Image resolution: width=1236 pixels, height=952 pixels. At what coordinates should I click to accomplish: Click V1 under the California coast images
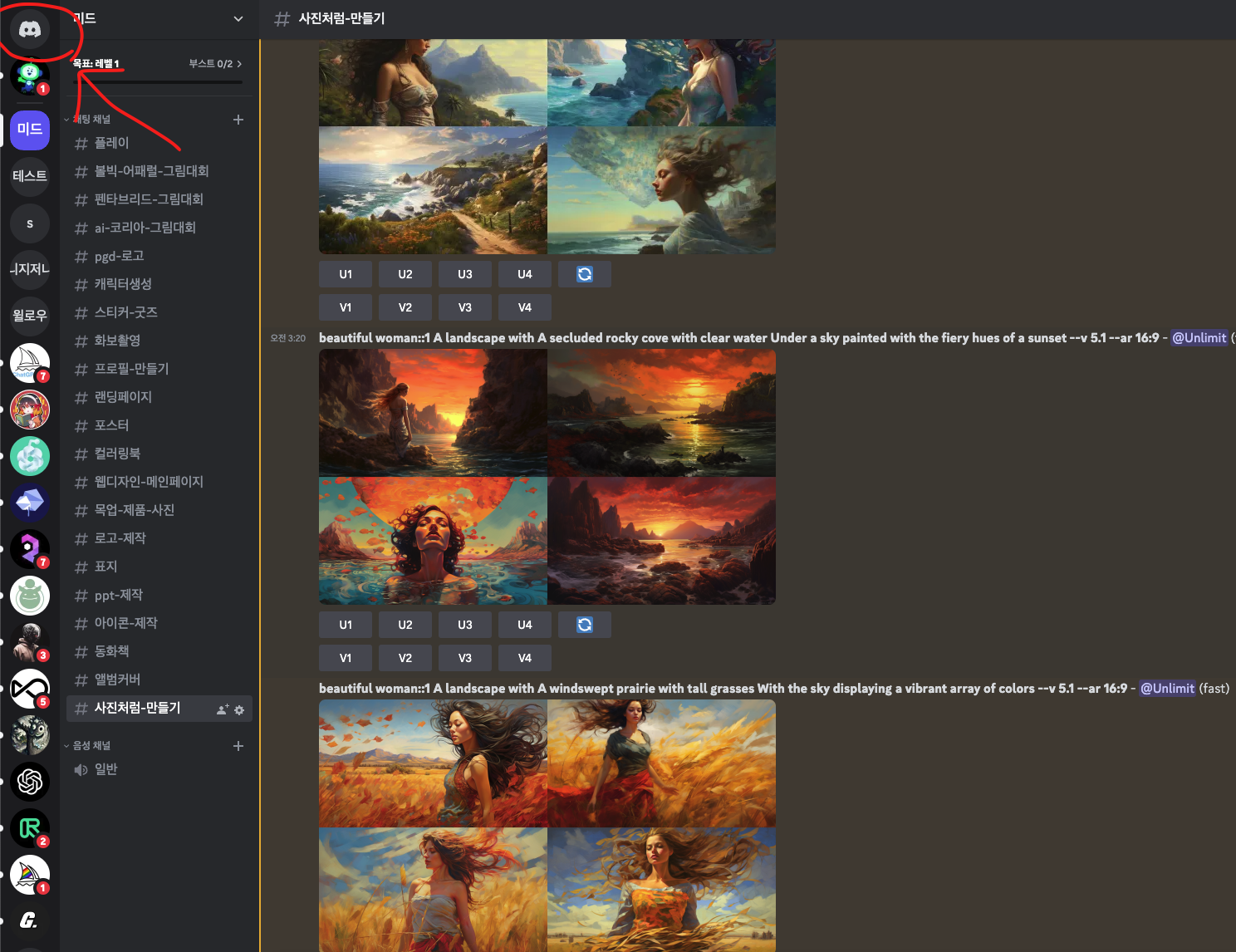coord(346,307)
